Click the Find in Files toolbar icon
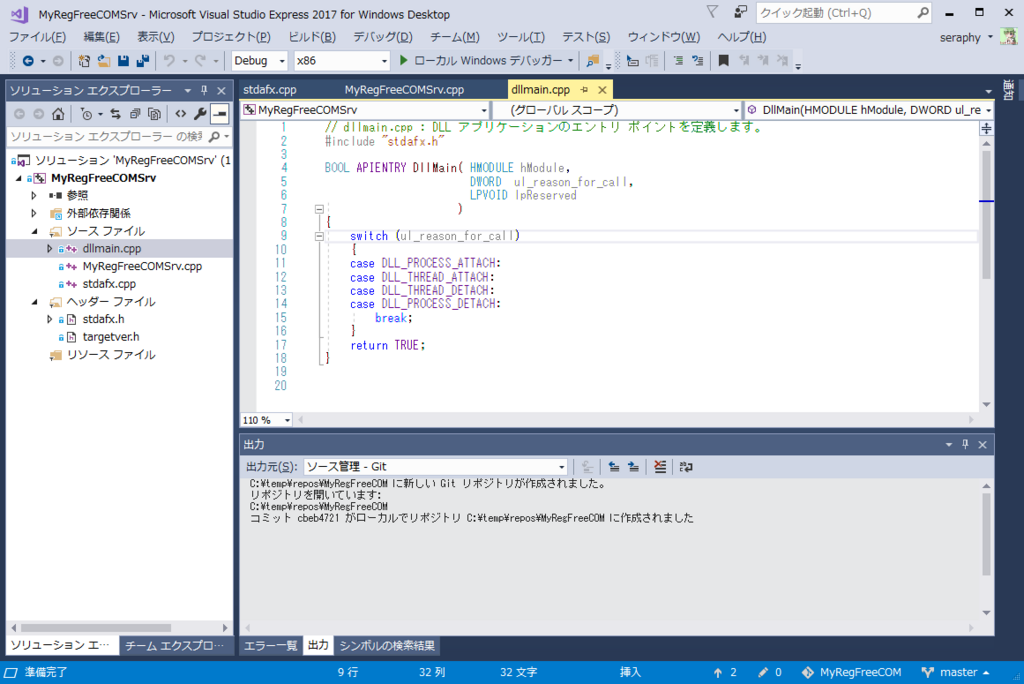The height and width of the screenshot is (684, 1024). 592,61
